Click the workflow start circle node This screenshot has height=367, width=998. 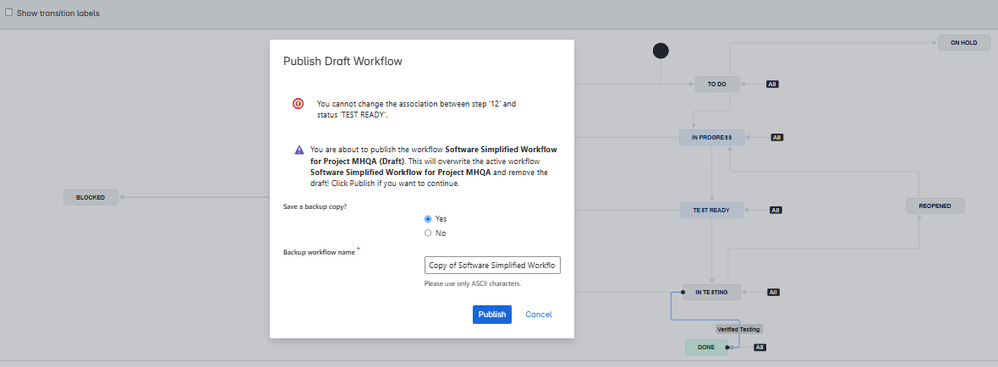tap(661, 51)
